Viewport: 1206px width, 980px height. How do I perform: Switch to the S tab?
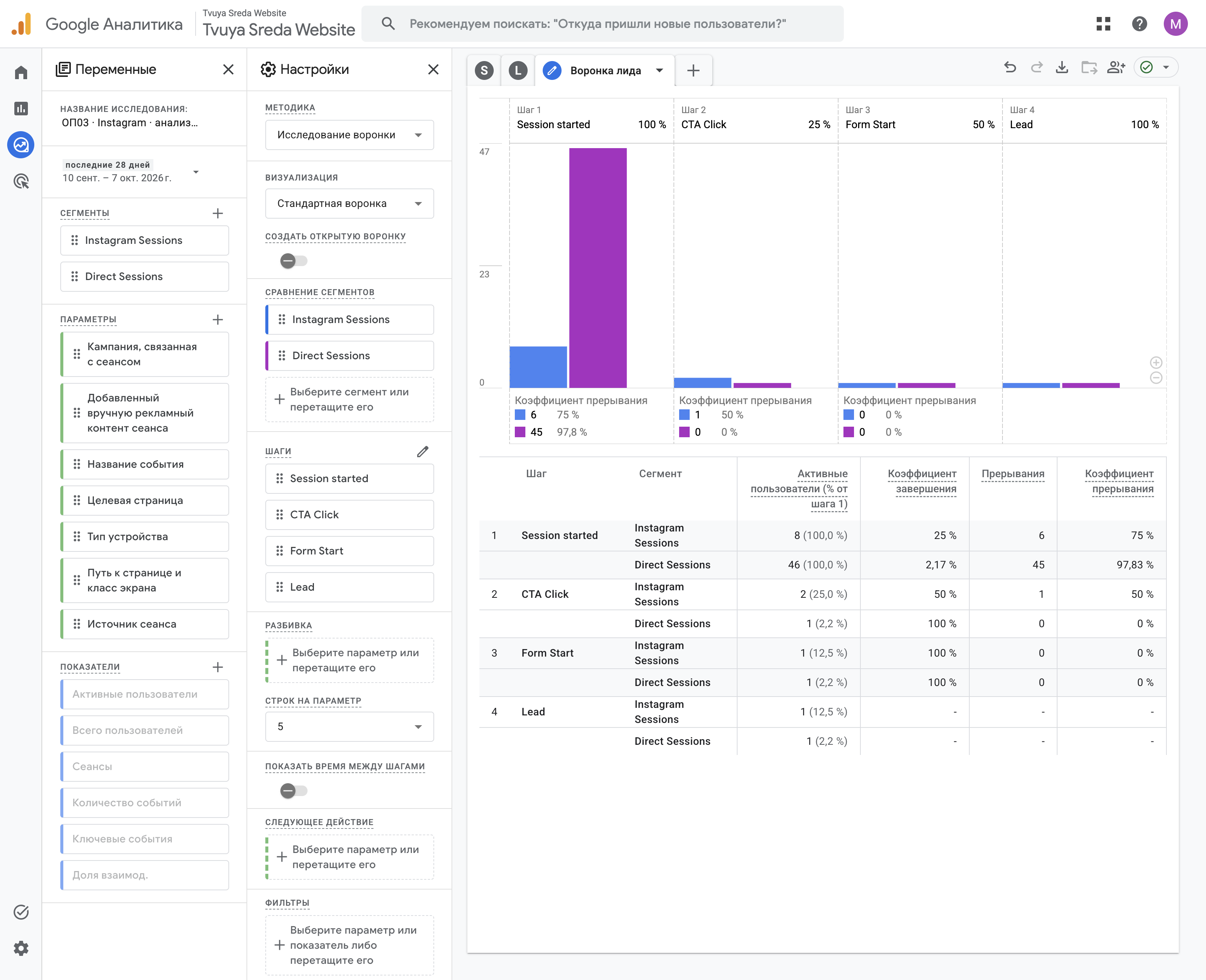pyautogui.click(x=484, y=70)
